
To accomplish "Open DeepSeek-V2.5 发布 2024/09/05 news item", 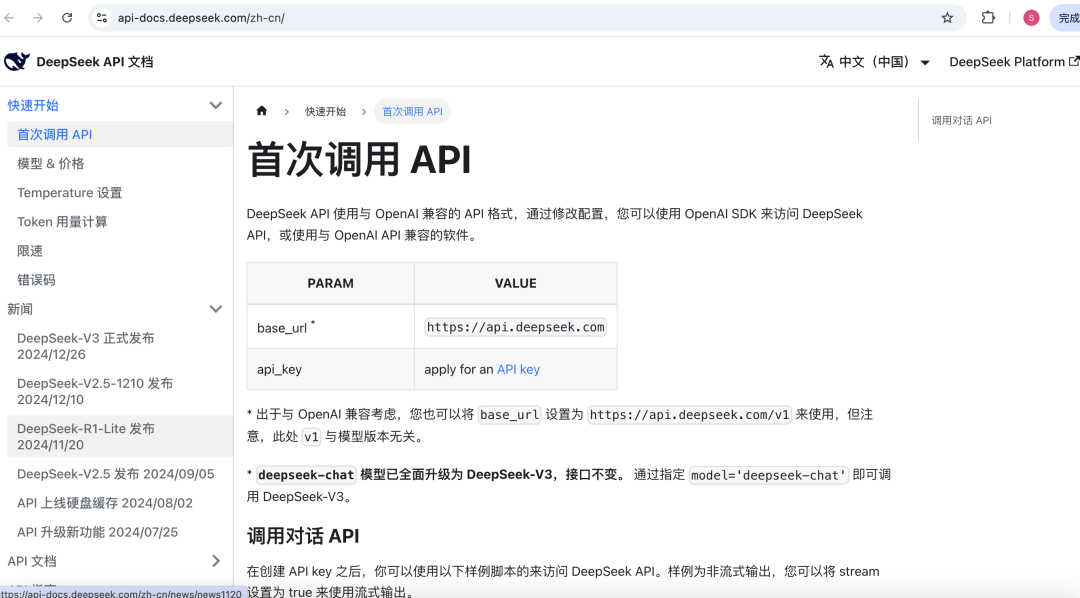I will click(120, 474).
